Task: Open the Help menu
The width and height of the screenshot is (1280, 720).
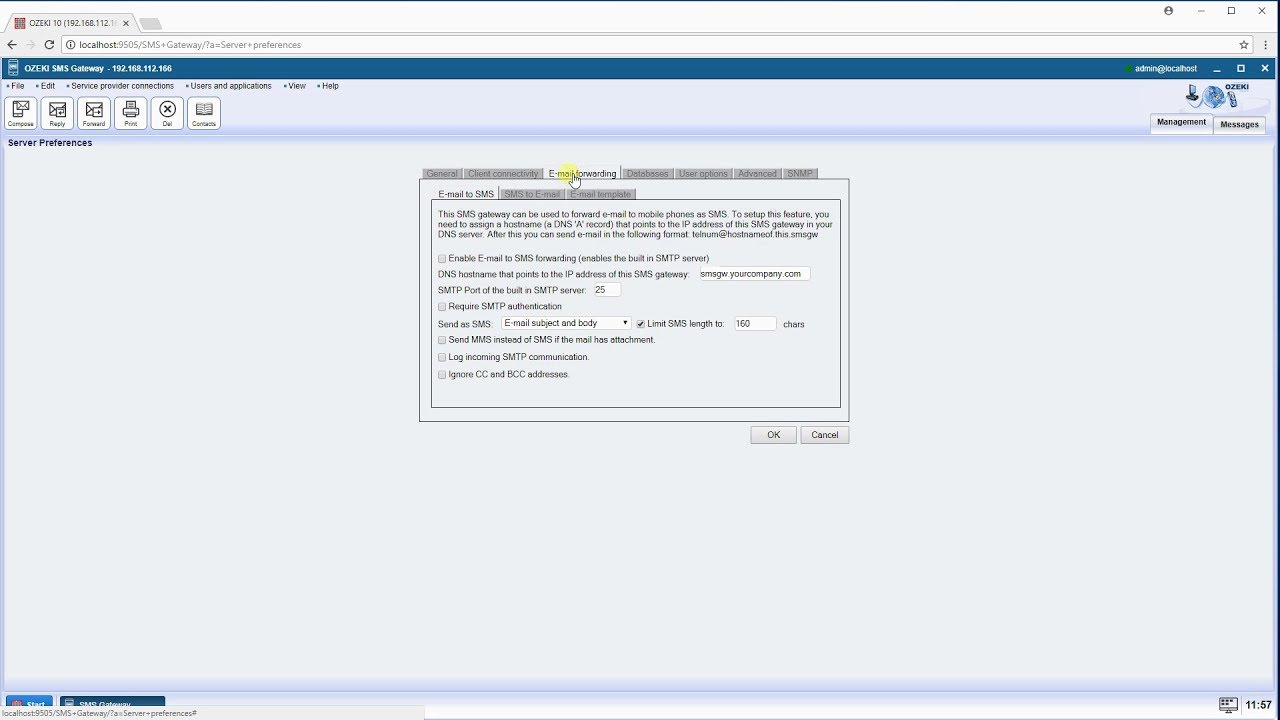Action: click(329, 86)
